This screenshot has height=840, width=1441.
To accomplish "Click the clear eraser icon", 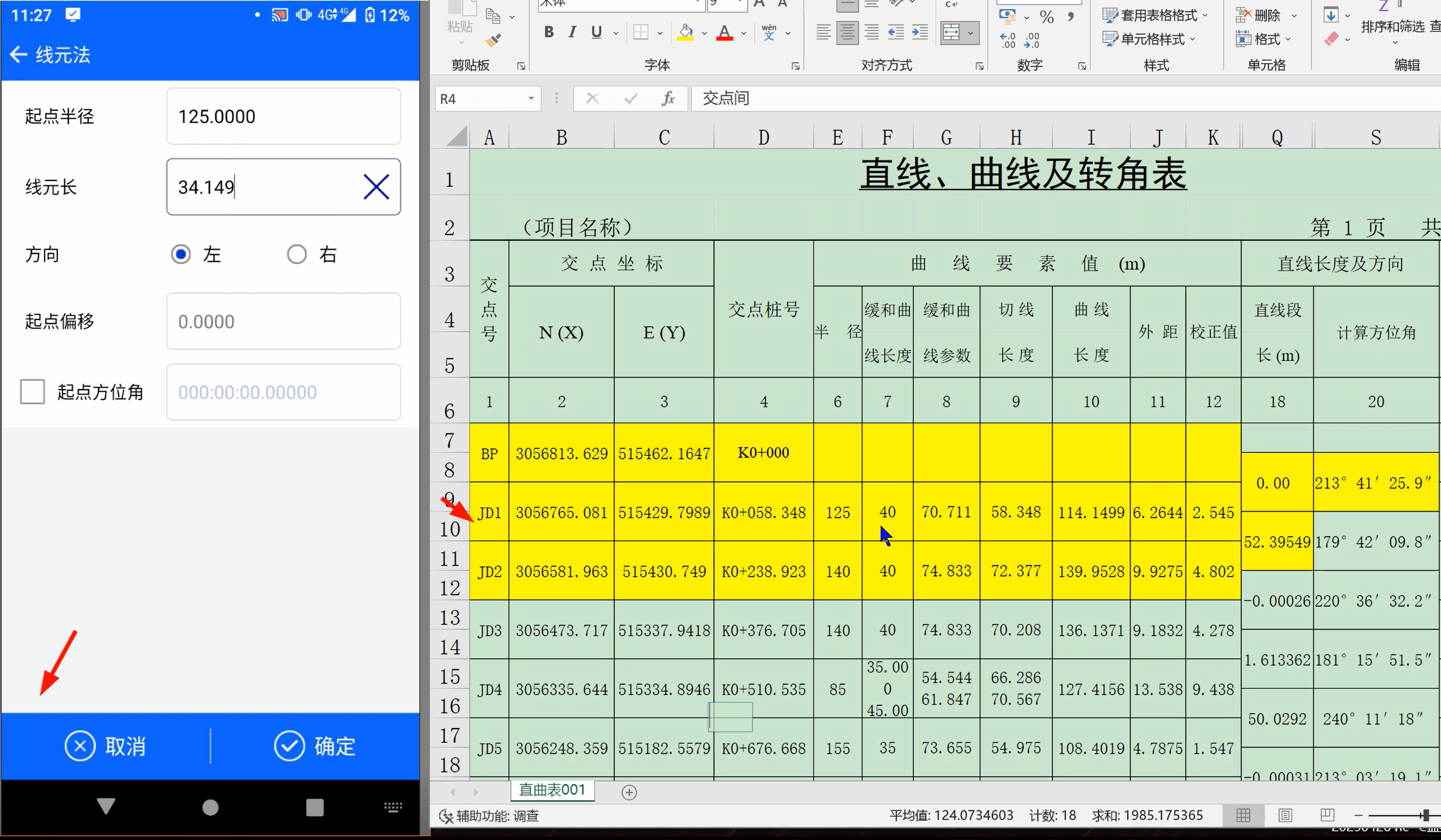I will coord(1331,39).
